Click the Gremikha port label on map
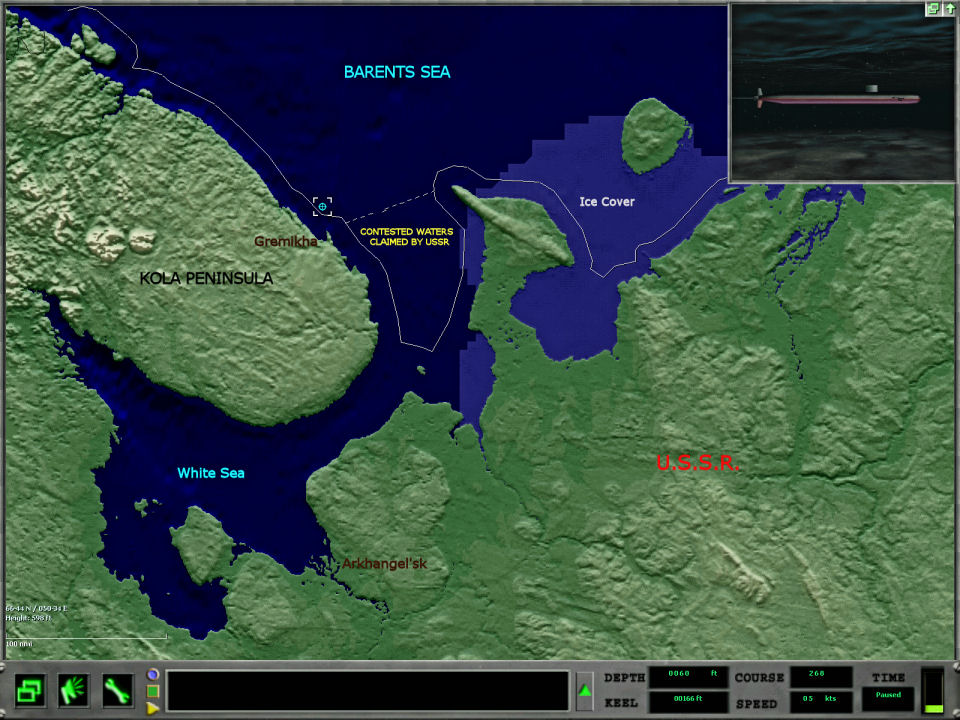Image resolution: width=960 pixels, height=720 pixels. [285, 242]
